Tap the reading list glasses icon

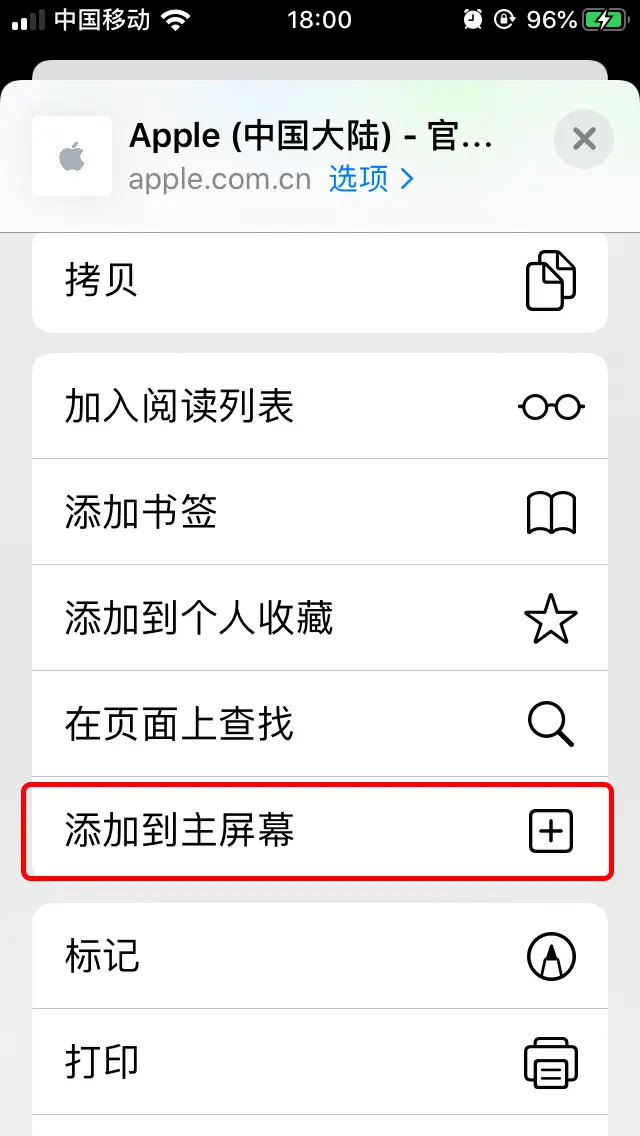point(551,406)
